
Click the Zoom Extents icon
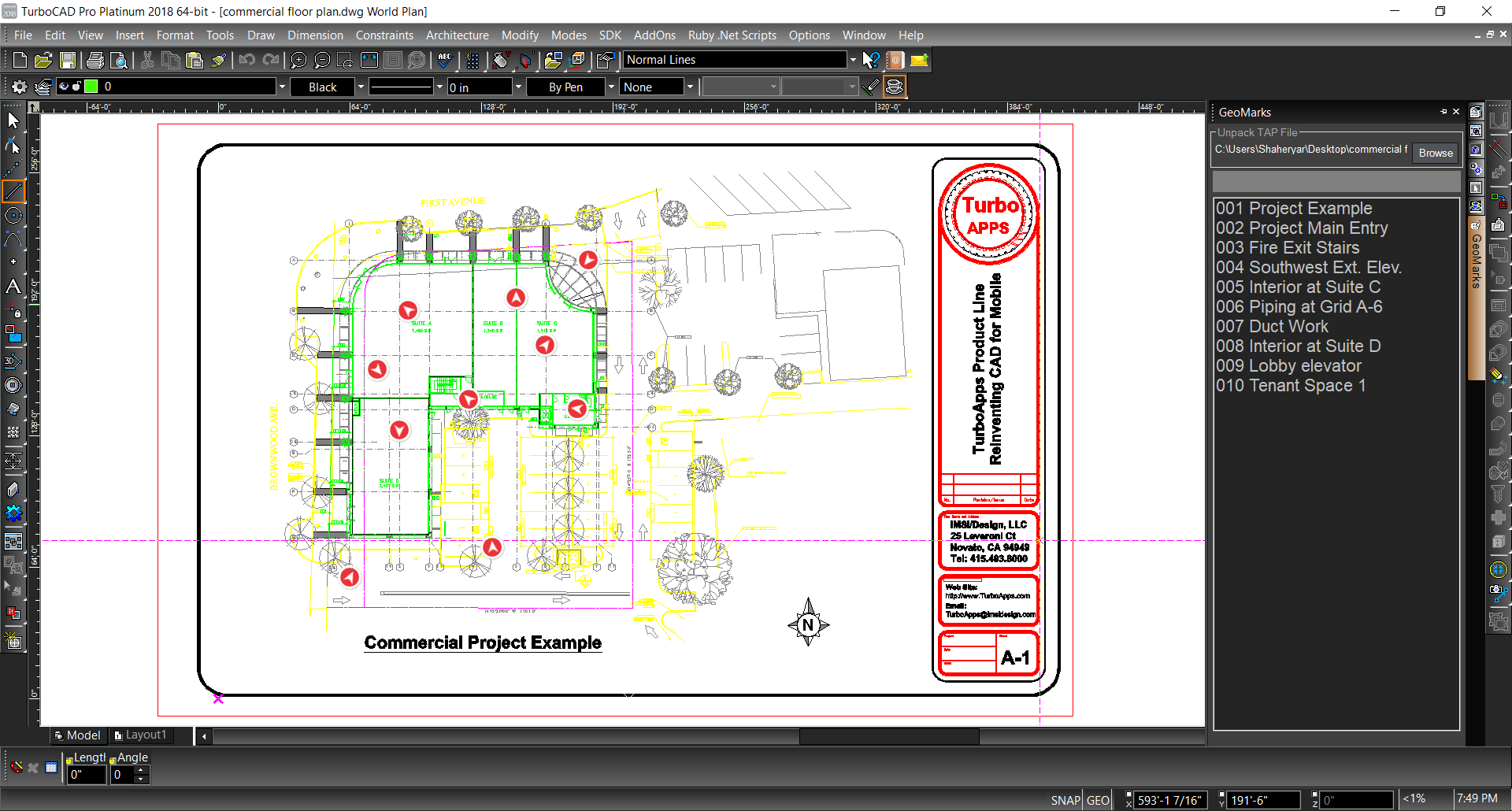(369, 60)
